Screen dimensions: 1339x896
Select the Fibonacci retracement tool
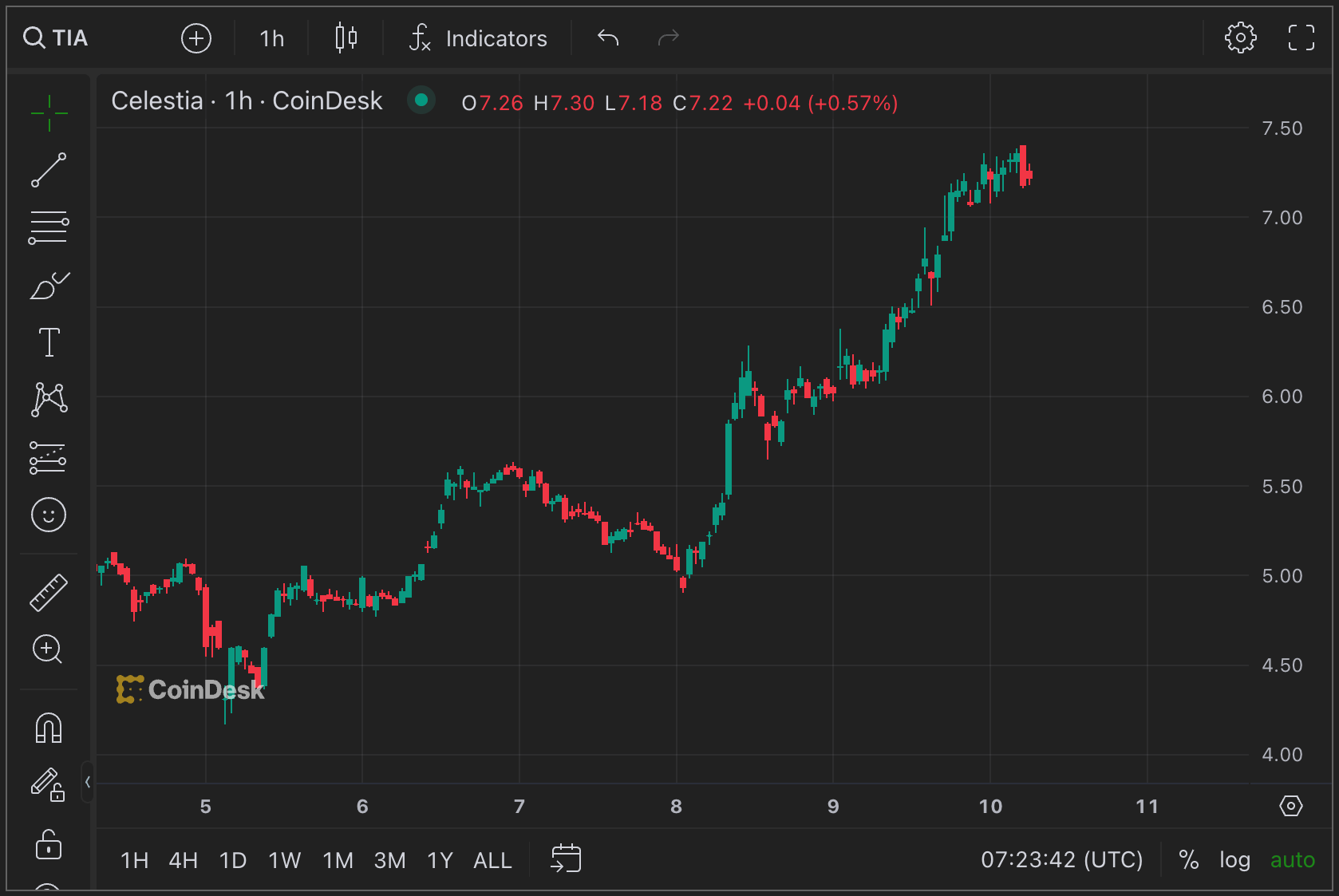(49, 227)
